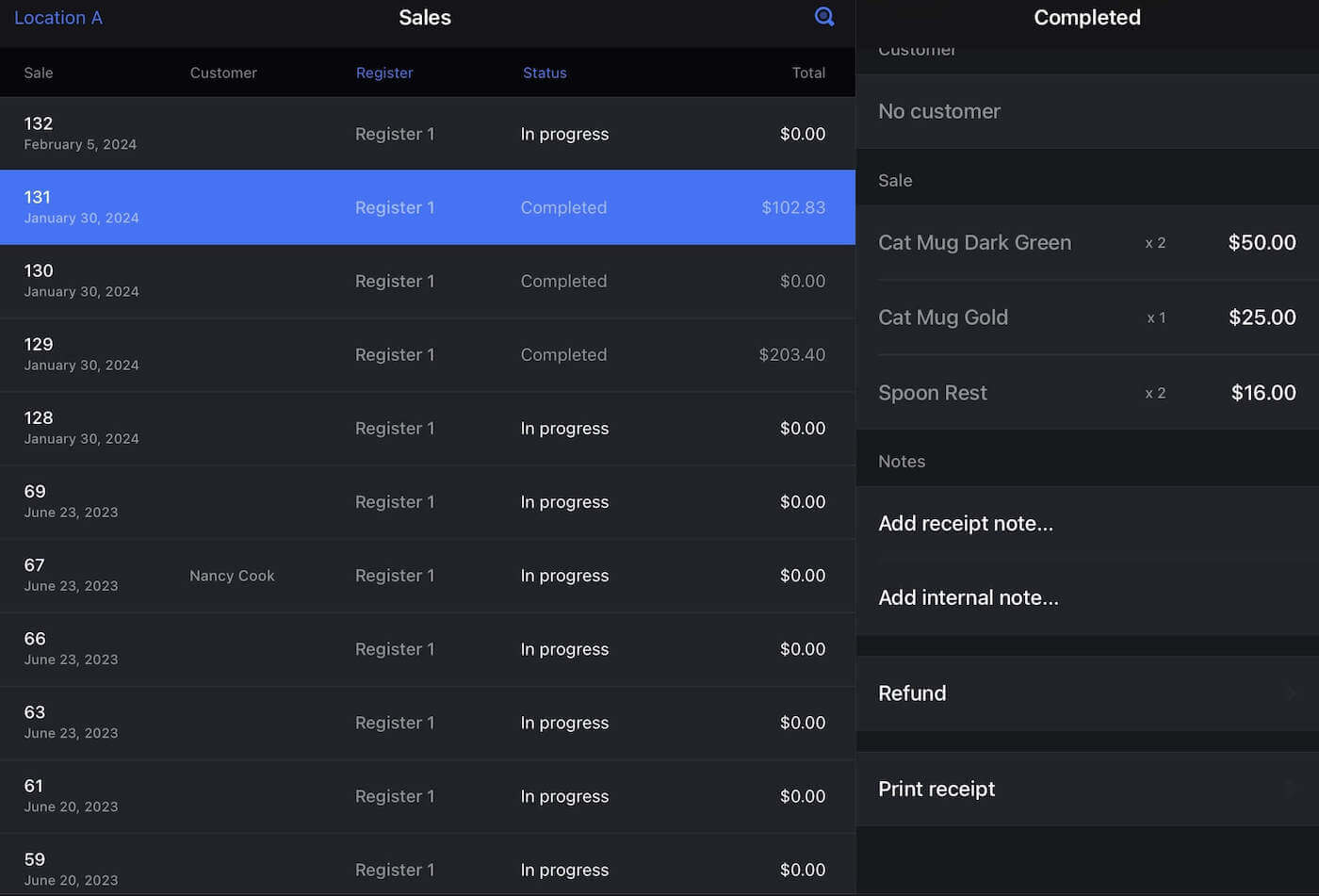Screen dimensions: 1319x896
Task: Choose sale 61 from June 20
Action: pos(427,796)
